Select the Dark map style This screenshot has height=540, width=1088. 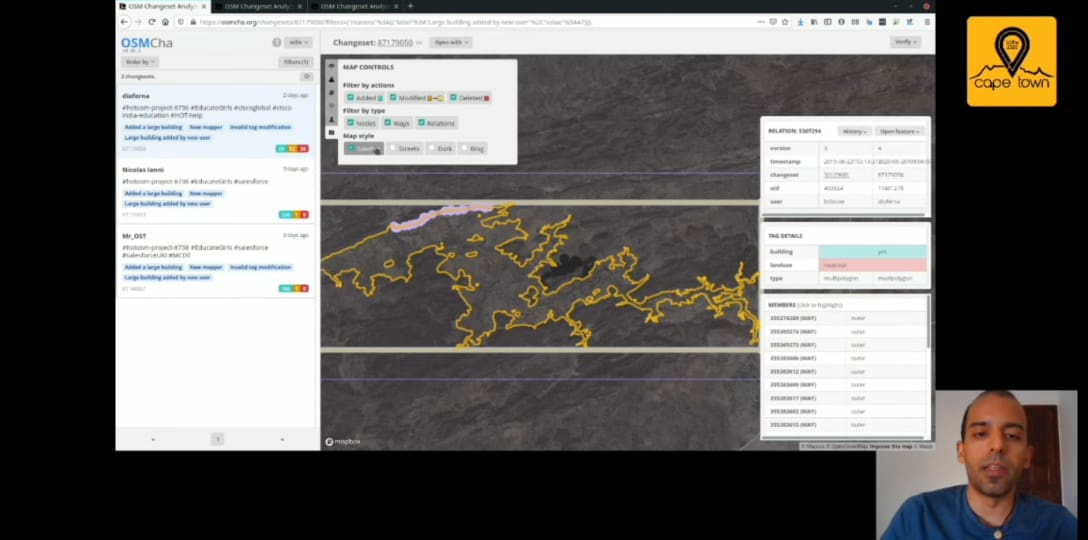[x=439, y=149]
